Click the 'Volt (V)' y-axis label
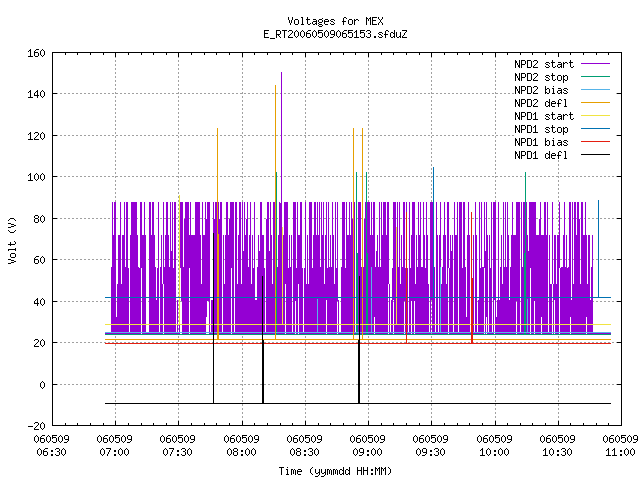 click(13, 241)
